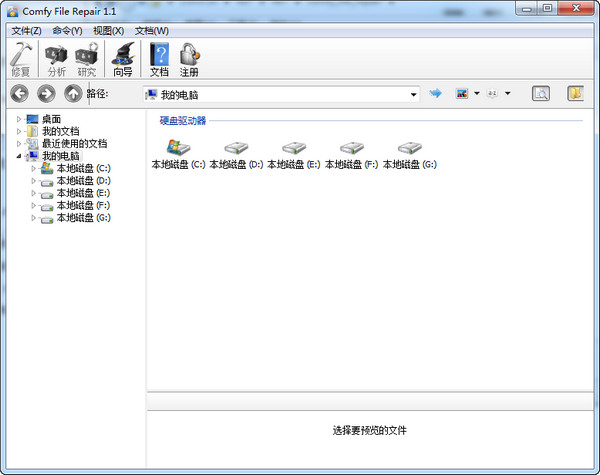
Task: Select tree item 本地磁盘 (D:)
Action: click(x=83, y=181)
